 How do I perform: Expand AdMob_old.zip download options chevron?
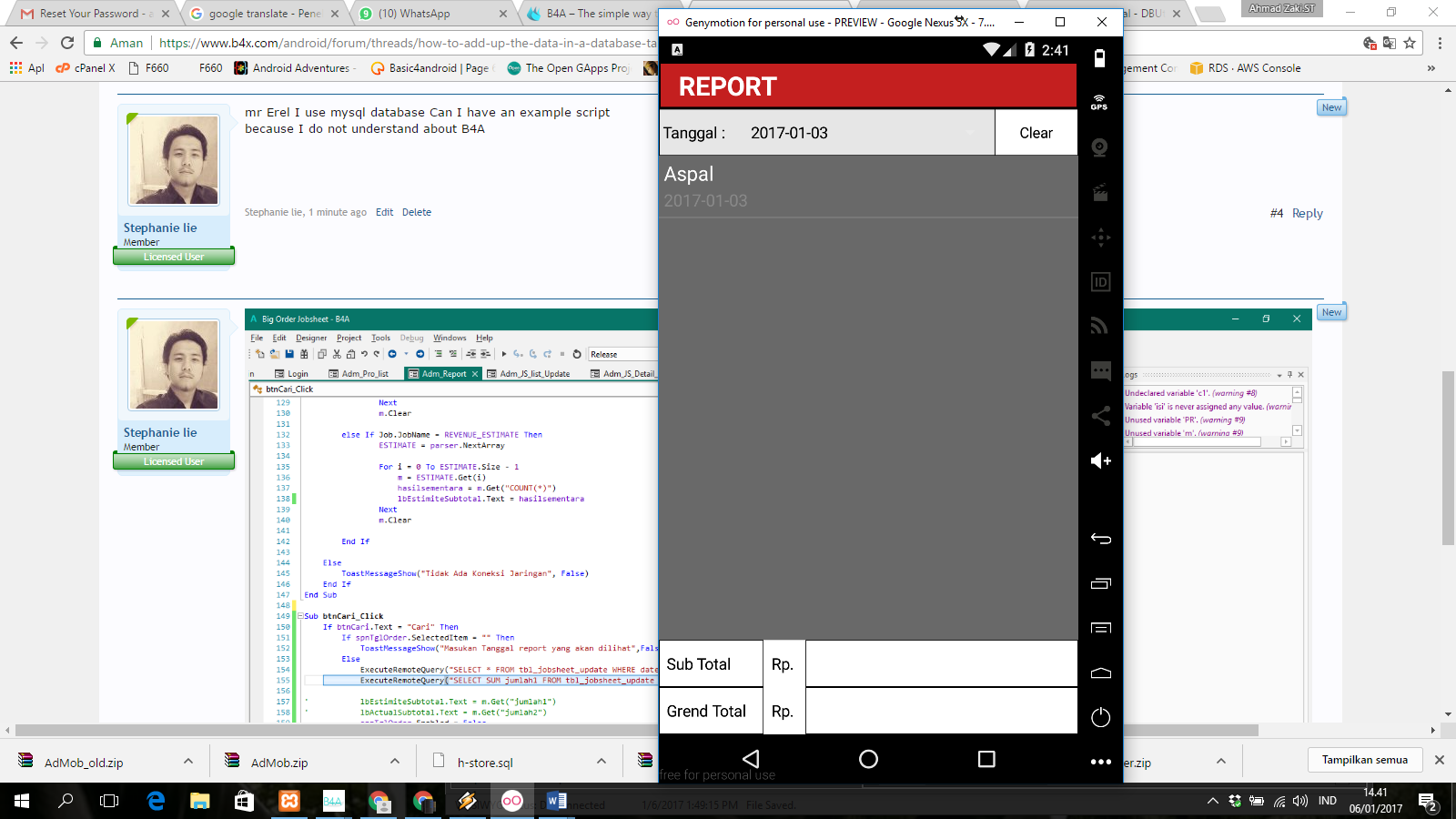(x=188, y=762)
